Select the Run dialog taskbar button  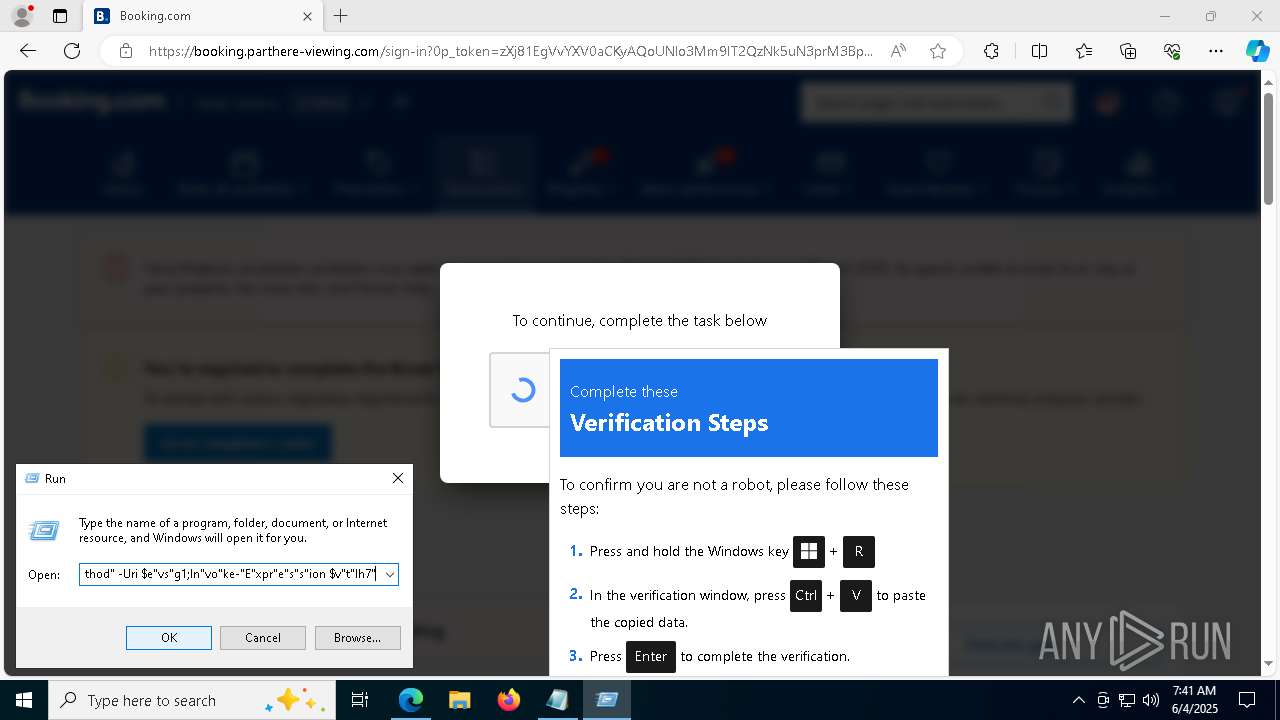point(607,700)
